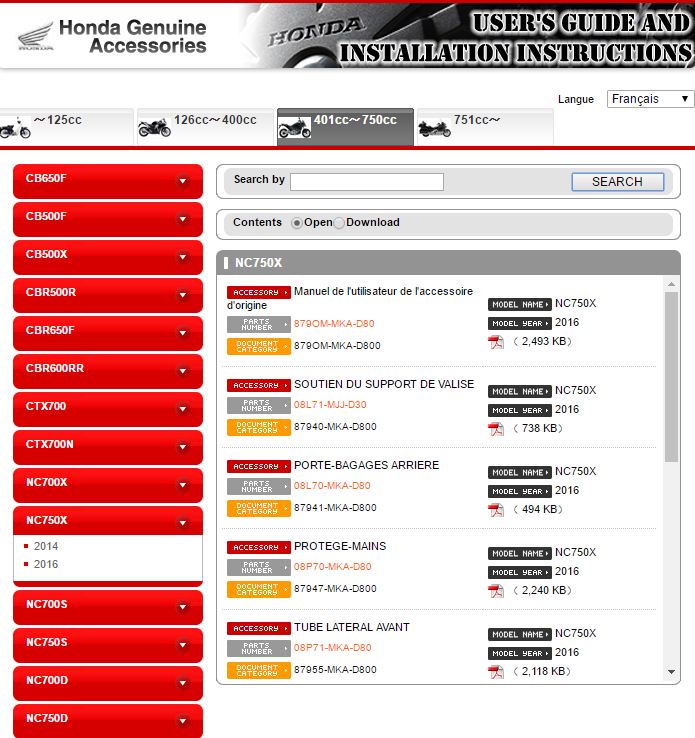695x738 pixels.
Task: Click the scooter icon in the ~125cc tab
Action: (x=14, y=128)
